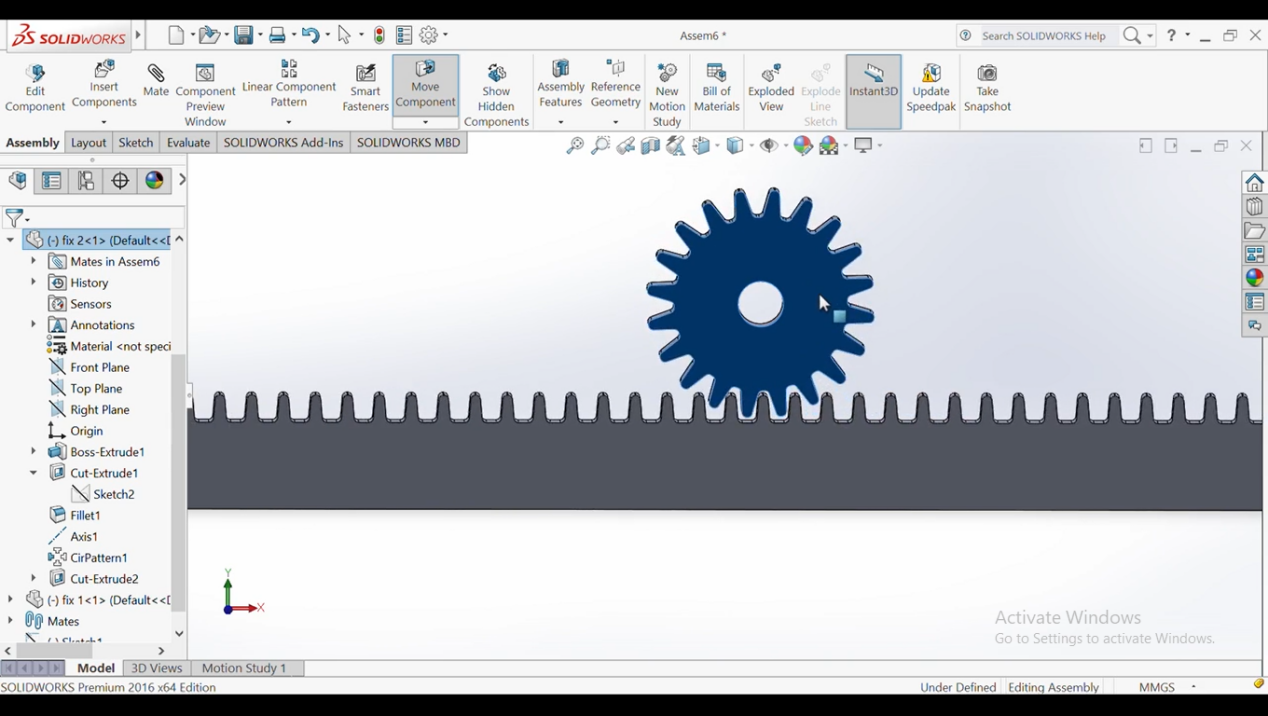Open File Properties list icon
Image resolution: width=1268 pixels, height=716 pixels.
404,35
